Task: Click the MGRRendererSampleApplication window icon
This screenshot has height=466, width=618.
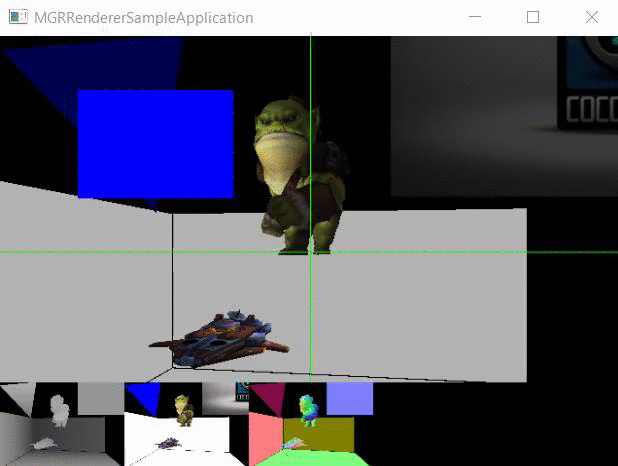Action: point(18,17)
